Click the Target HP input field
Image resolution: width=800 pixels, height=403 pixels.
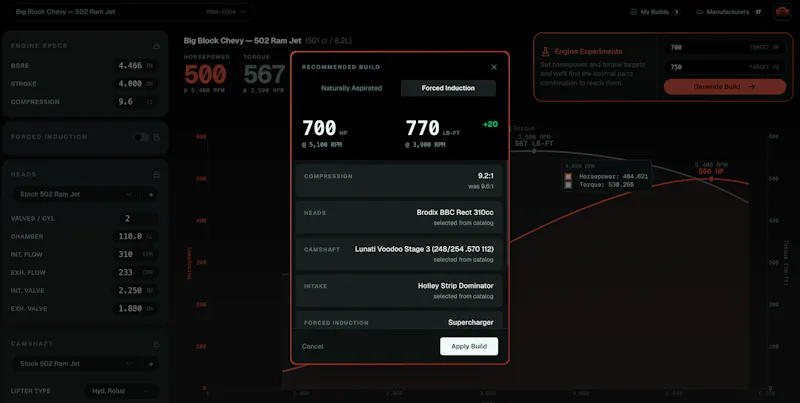(x=724, y=47)
